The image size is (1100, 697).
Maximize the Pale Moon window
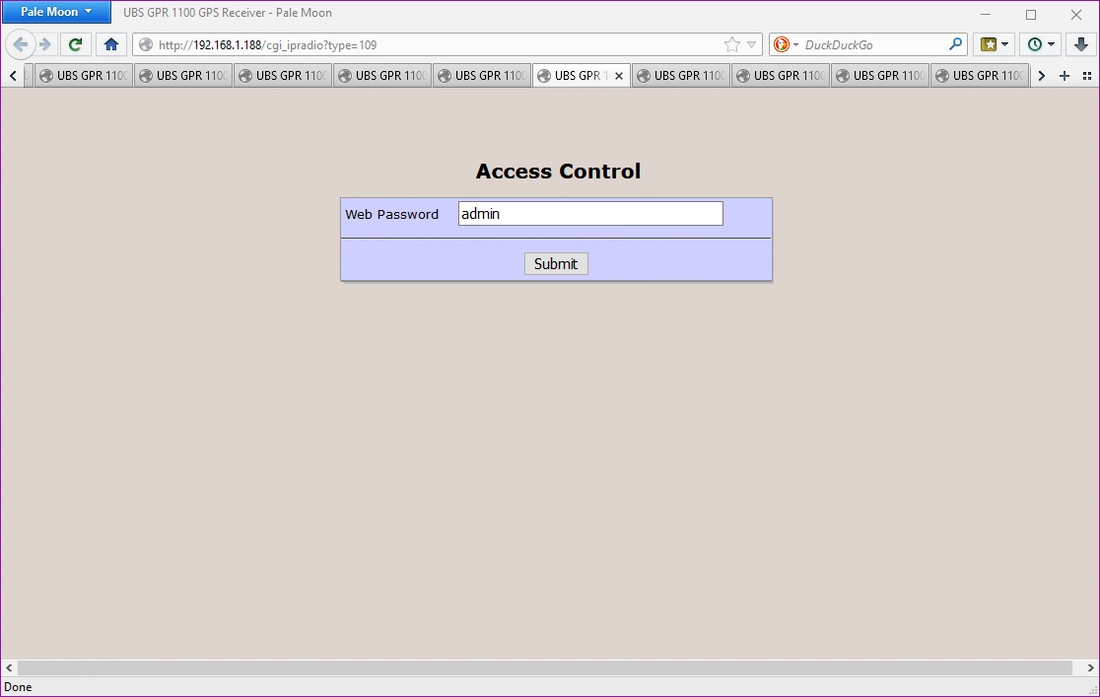tap(1031, 14)
